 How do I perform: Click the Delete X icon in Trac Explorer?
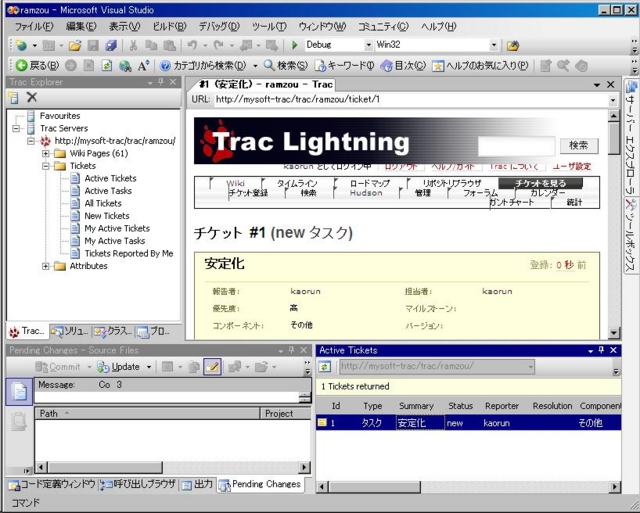click(32, 97)
